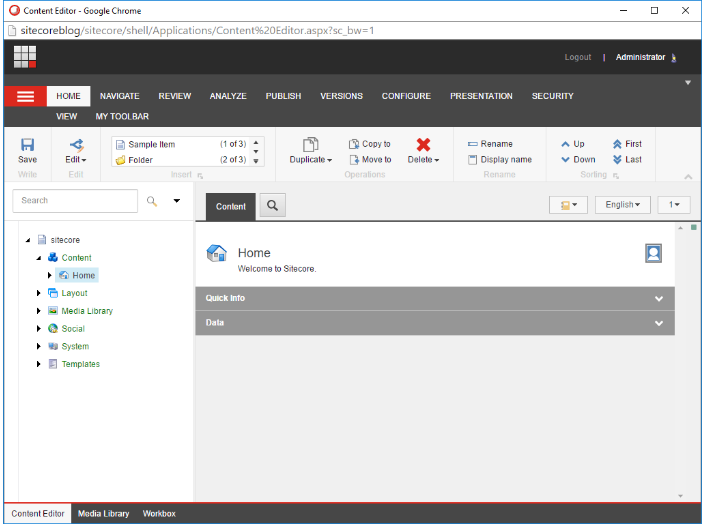Click the red Delete X icon
Image resolution: width=705 pixels, height=525 pixels.
pos(423,145)
